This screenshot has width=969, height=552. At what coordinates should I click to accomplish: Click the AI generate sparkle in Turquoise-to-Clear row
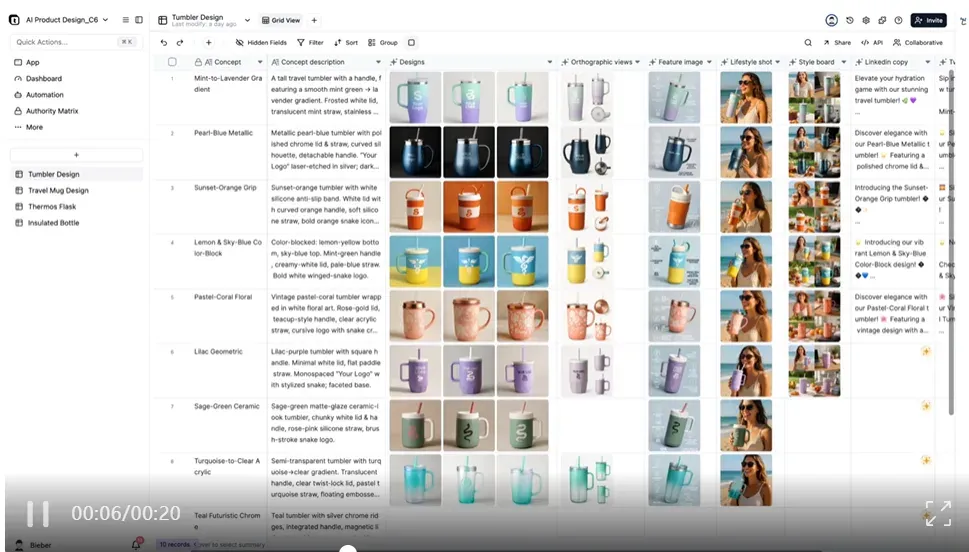click(x=926, y=460)
